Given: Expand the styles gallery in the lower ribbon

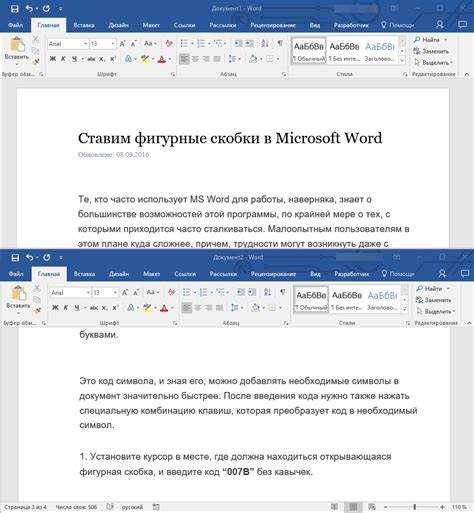Looking at the screenshot, I should coord(405,309).
